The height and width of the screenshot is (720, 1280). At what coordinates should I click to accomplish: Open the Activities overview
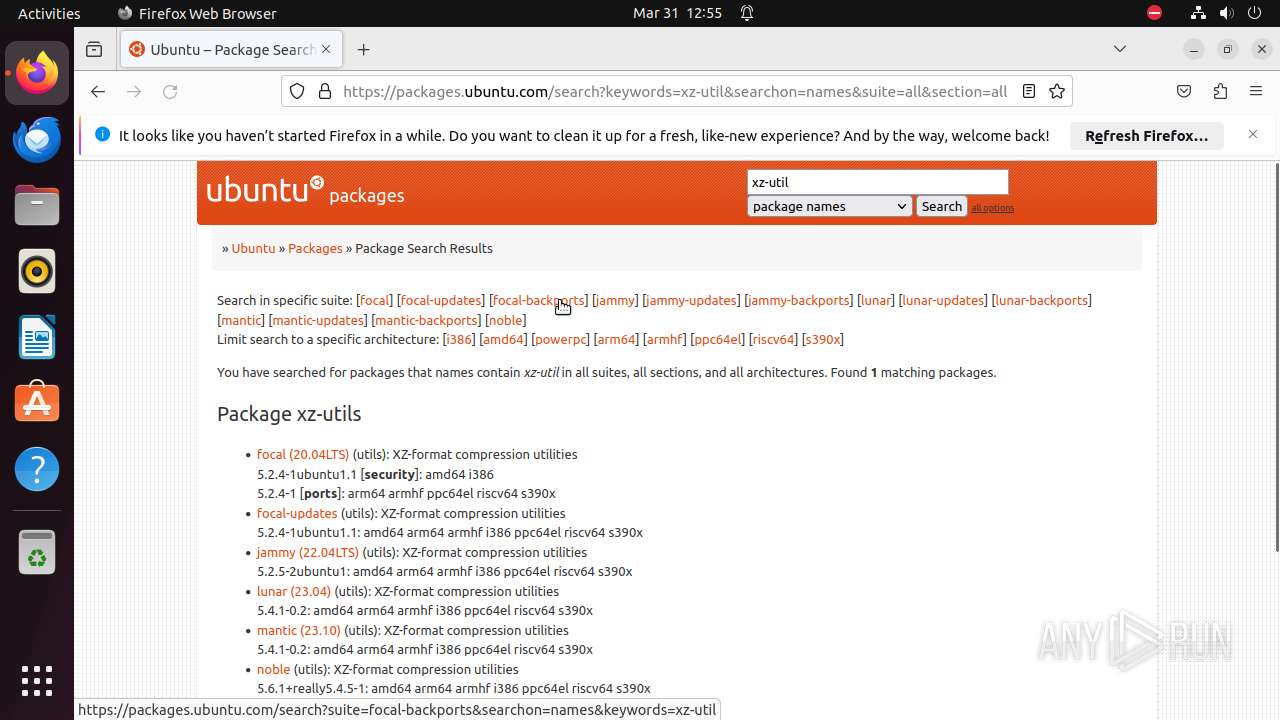[49, 13]
